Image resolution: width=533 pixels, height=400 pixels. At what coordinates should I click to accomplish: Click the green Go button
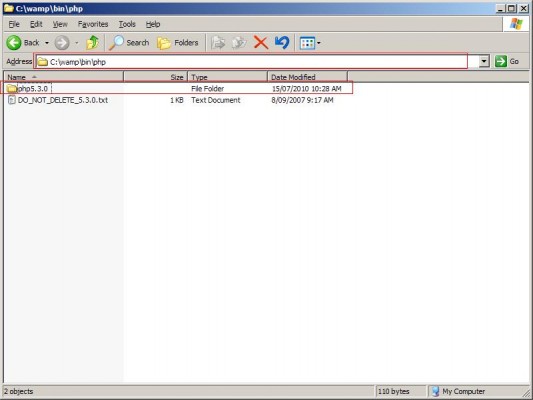click(x=507, y=62)
